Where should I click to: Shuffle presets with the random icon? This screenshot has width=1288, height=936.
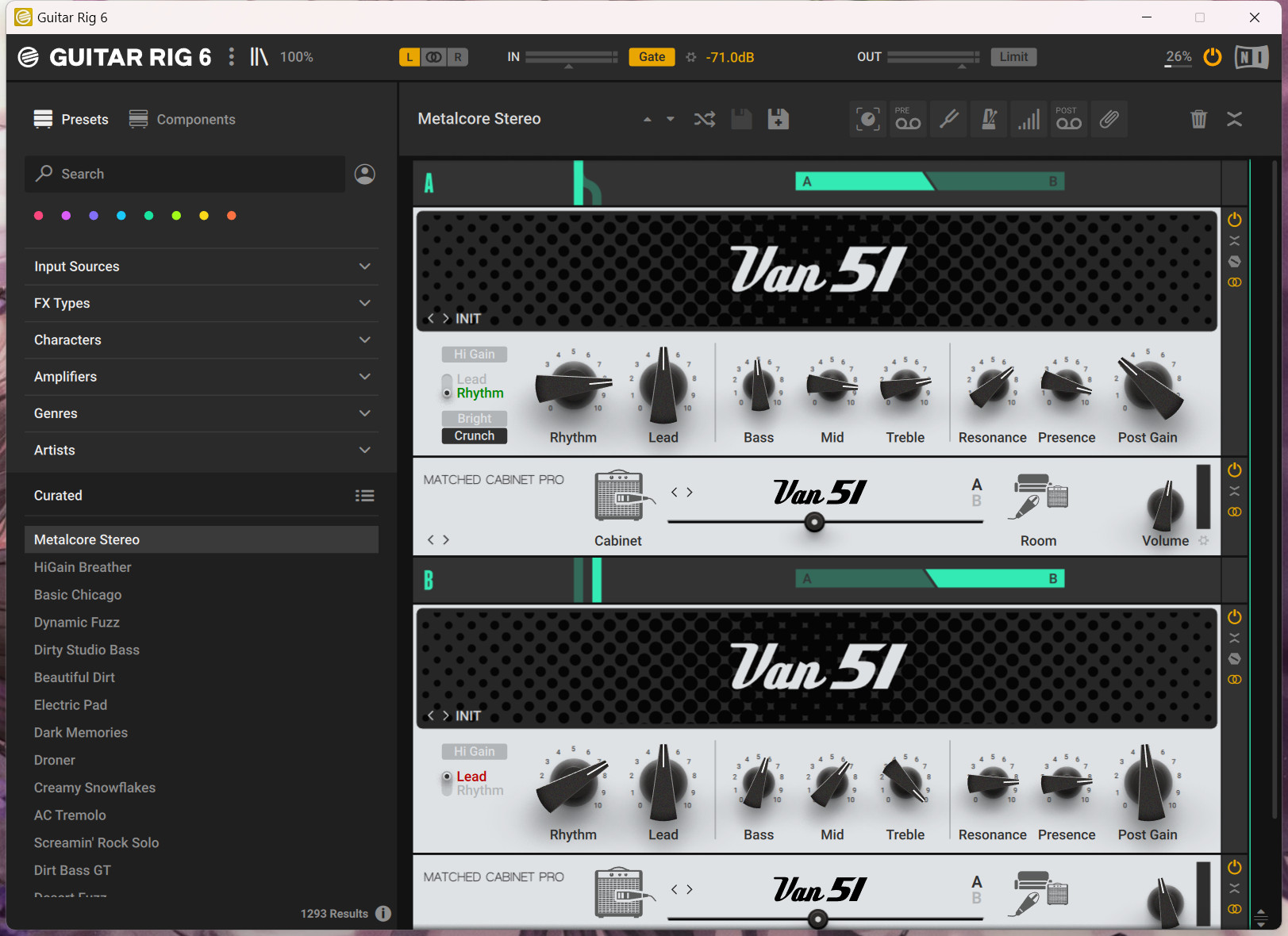[x=704, y=119]
